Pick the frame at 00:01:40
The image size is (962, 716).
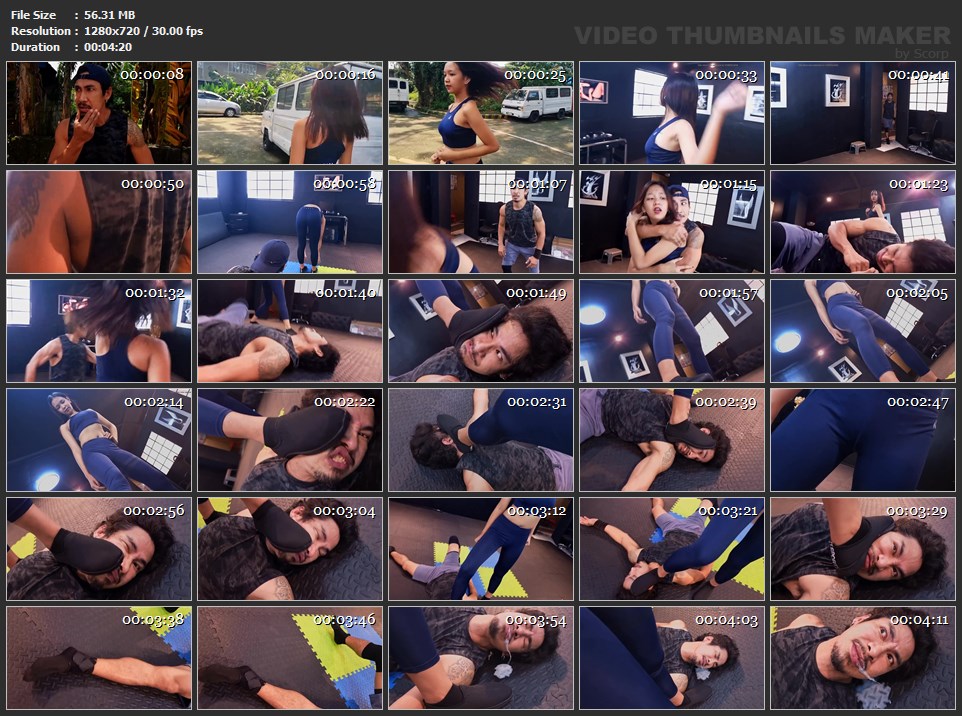click(x=290, y=331)
